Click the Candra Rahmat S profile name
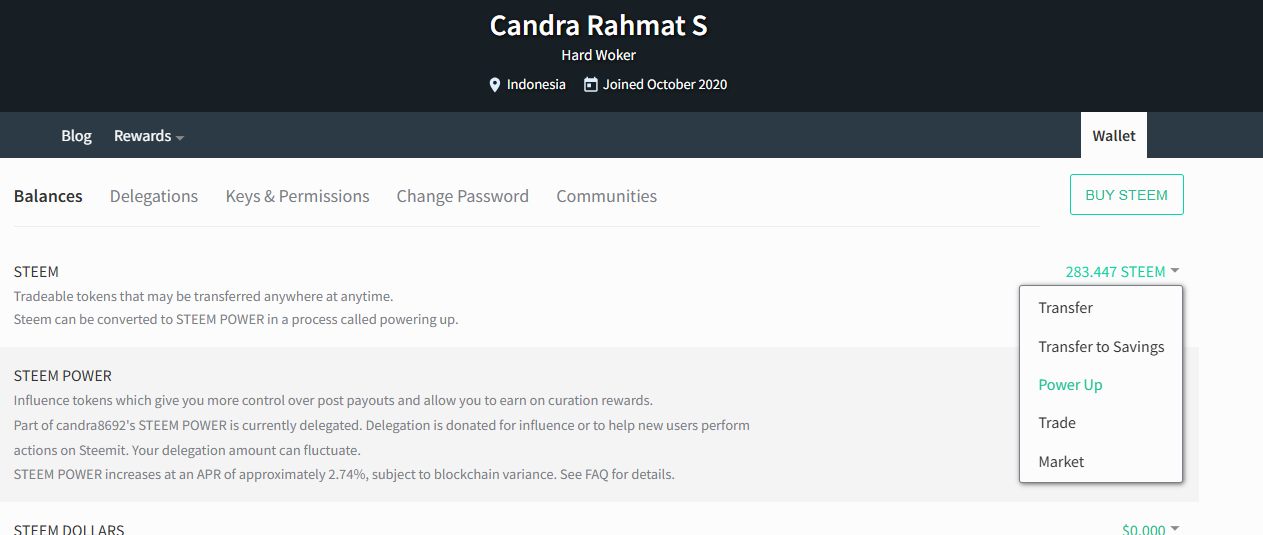 tap(598, 26)
